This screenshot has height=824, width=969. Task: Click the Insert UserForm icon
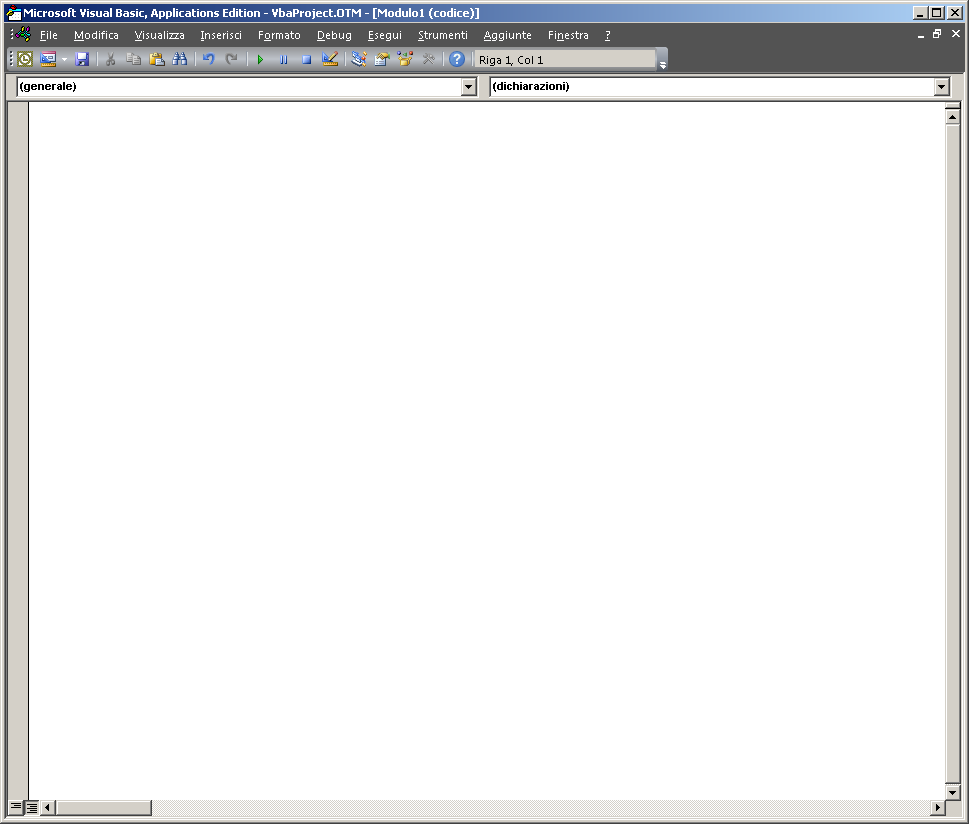48,59
